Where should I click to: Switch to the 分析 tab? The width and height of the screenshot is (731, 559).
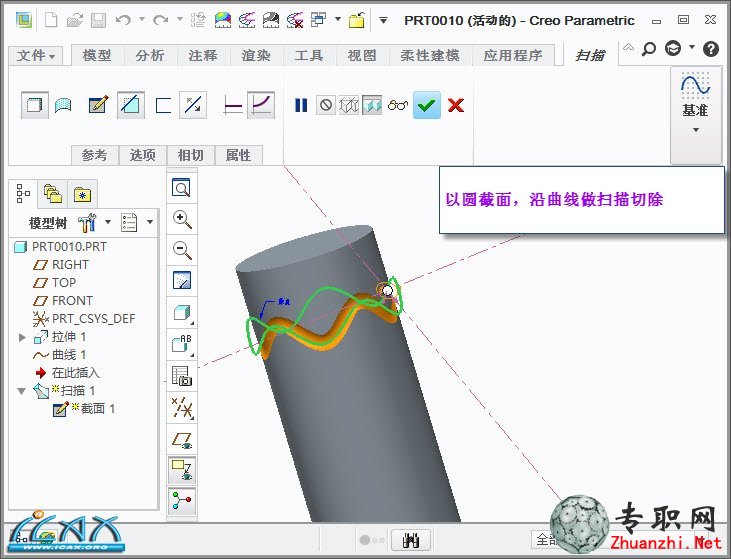150,55
